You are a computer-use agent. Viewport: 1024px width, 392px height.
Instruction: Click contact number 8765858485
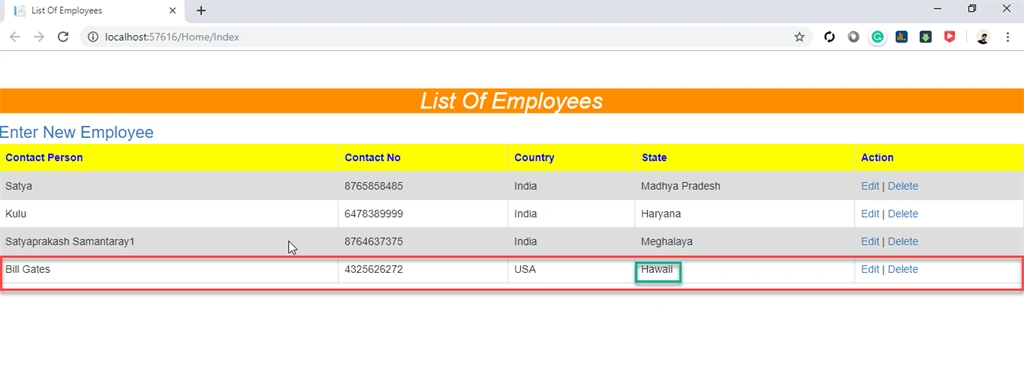(x=374, y=186)
